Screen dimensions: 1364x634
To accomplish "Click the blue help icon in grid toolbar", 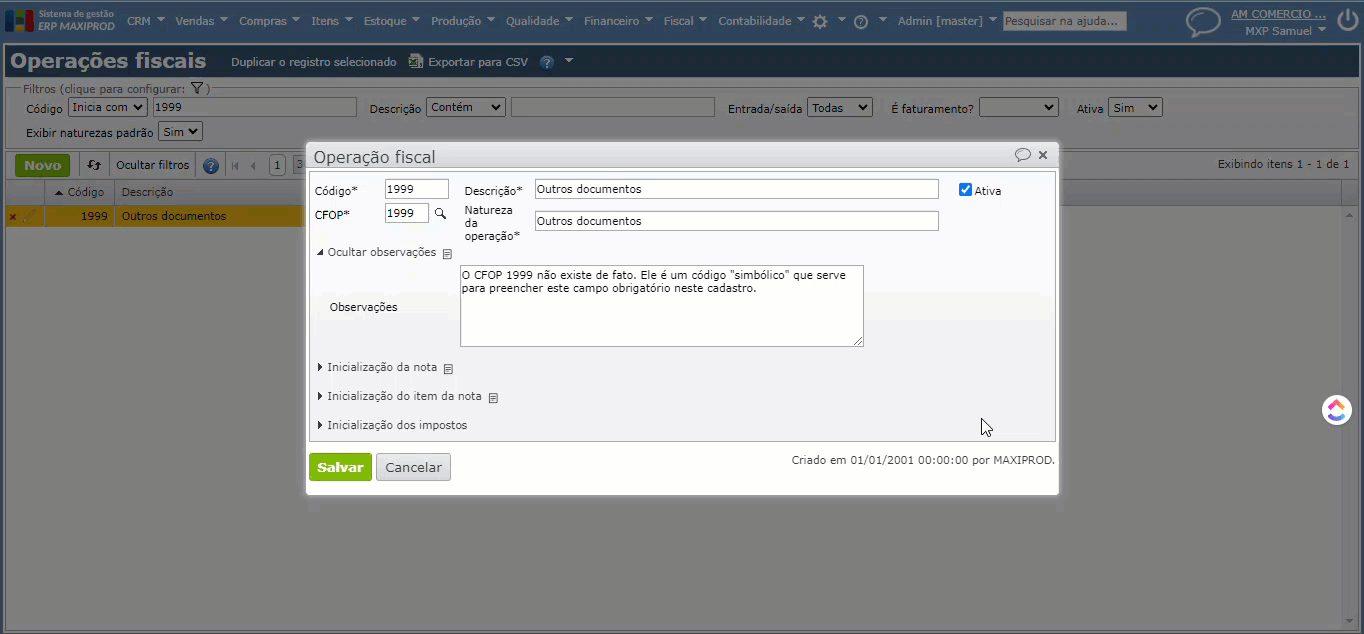I will [211, 166].
